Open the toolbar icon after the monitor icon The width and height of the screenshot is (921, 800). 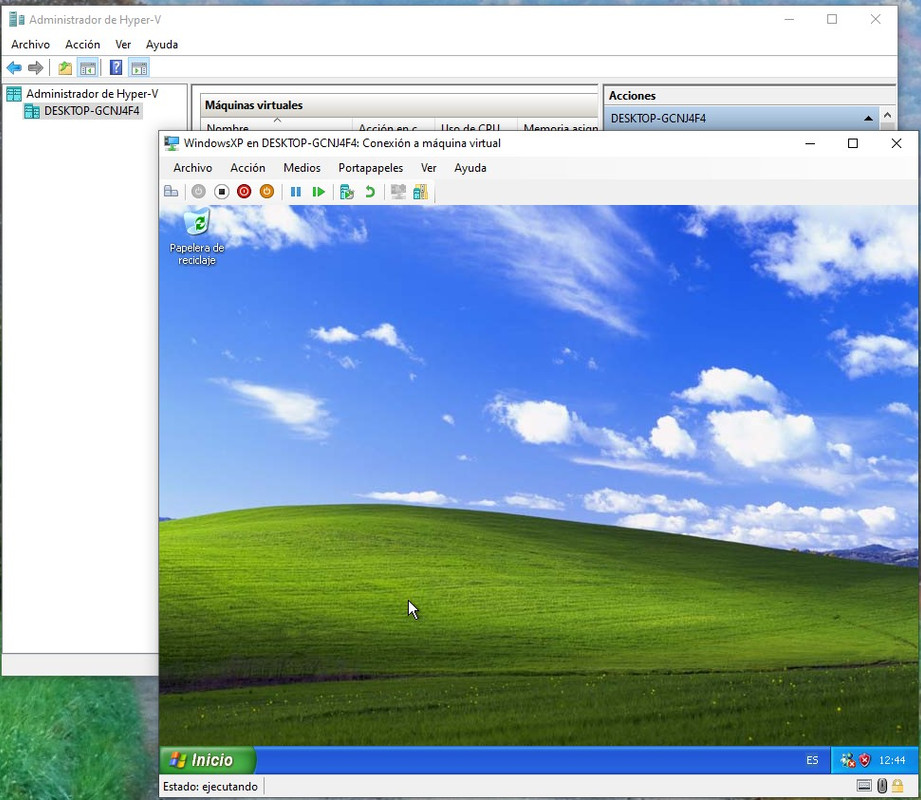point(421,191)
